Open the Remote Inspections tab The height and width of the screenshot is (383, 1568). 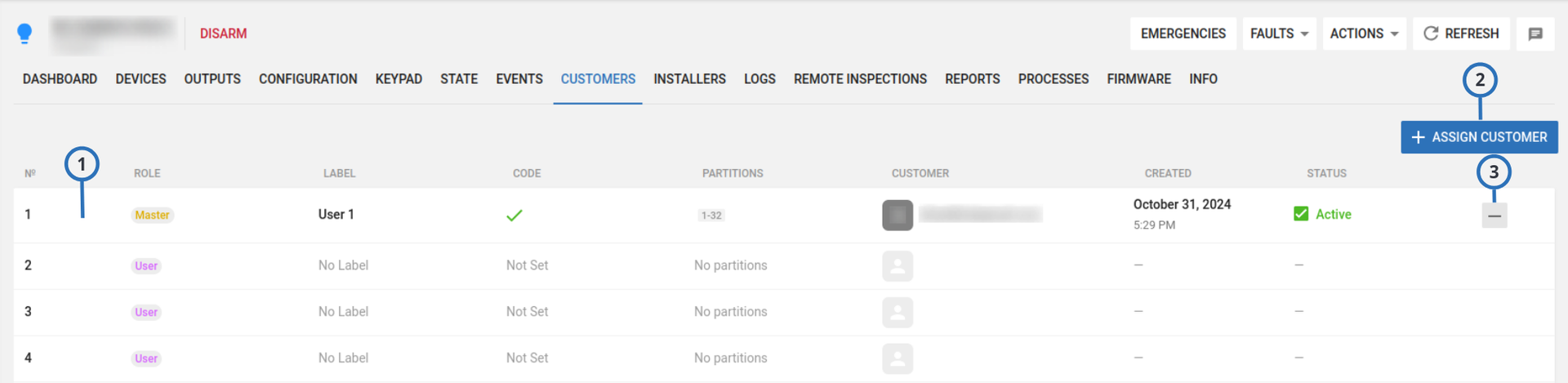pos(860,79)
